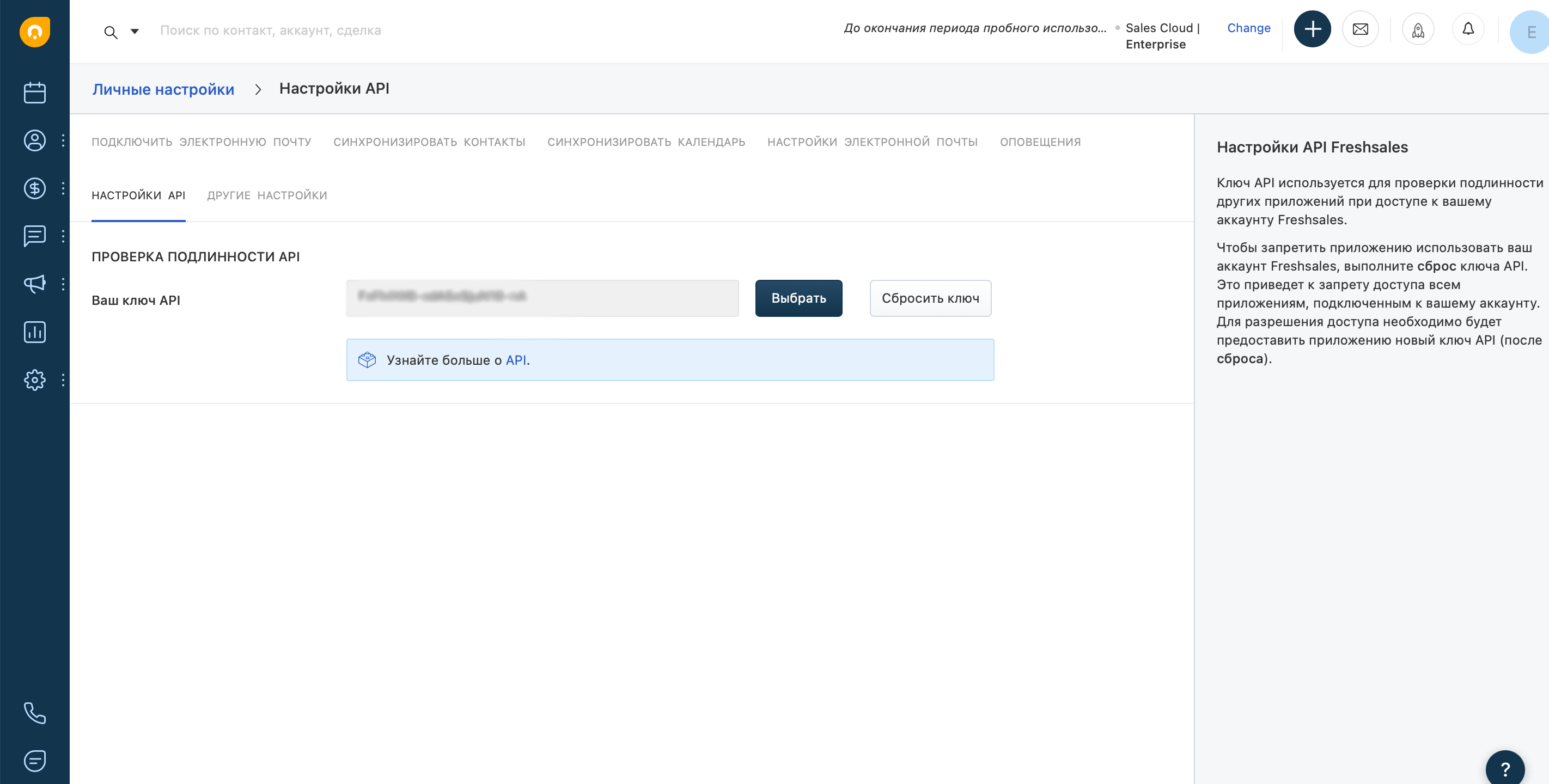
Task: Open the chat bubble icon at sidebar bottom
Action: tap(35, 761)
